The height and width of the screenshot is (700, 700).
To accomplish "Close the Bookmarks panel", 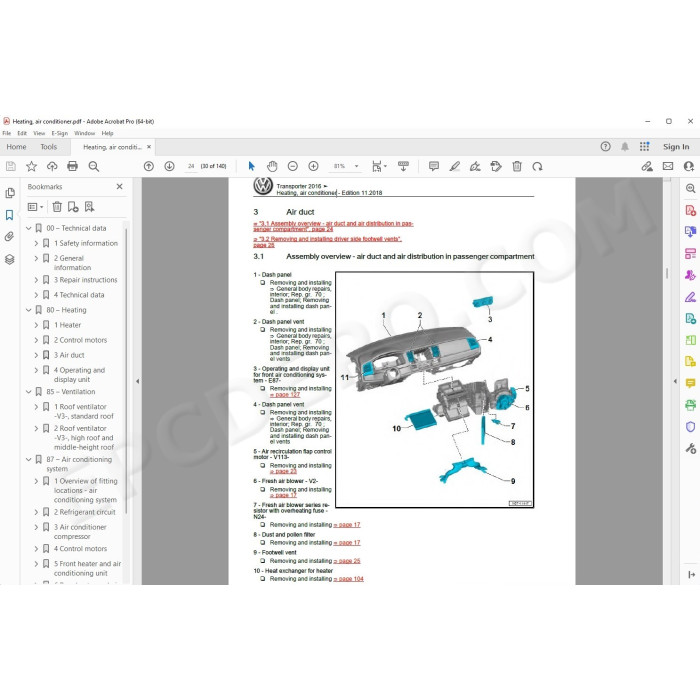I will 119,187.
